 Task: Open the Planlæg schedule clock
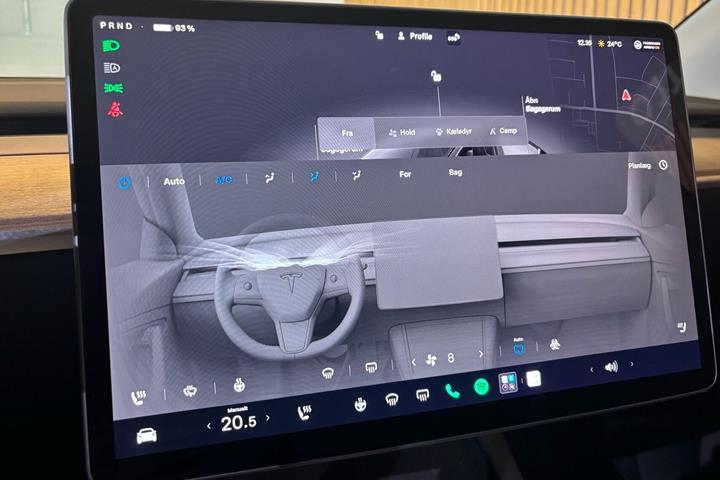tap(663, 165)
